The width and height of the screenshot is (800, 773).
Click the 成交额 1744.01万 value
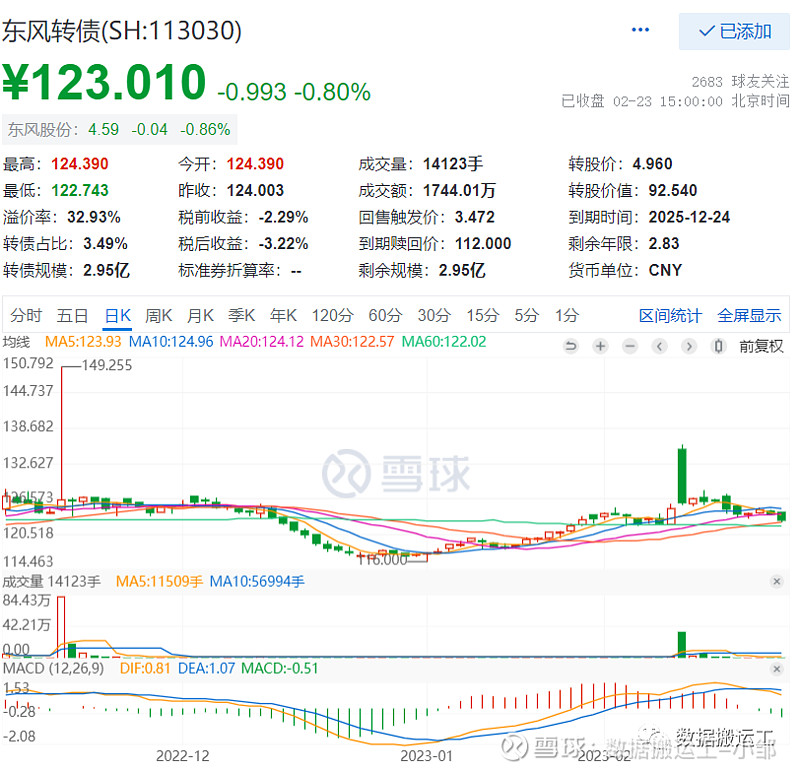[x=459, y=190]
